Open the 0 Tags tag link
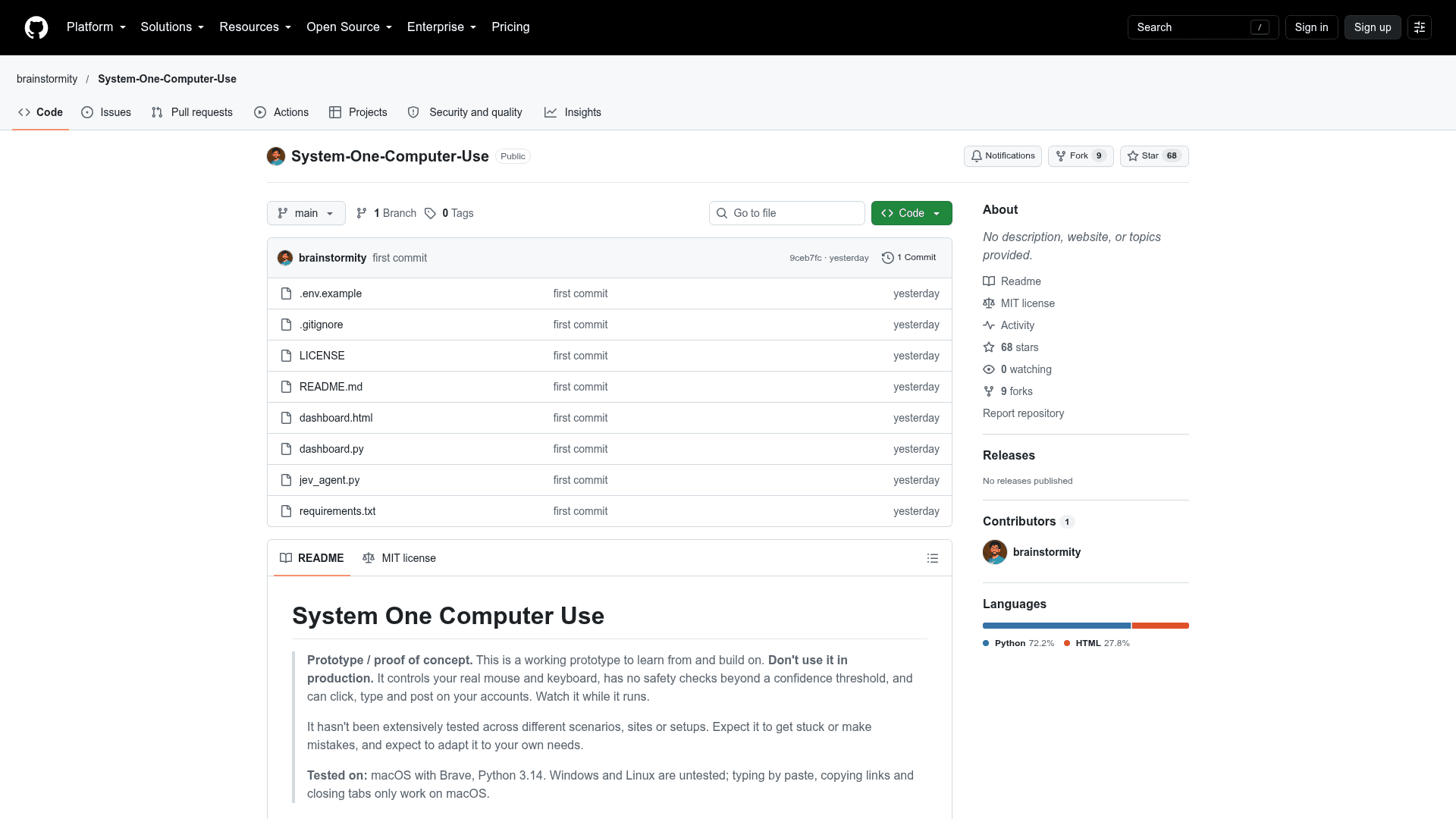Image resolution: width=1456 pixels, height=819 pixels. point(449,213)
